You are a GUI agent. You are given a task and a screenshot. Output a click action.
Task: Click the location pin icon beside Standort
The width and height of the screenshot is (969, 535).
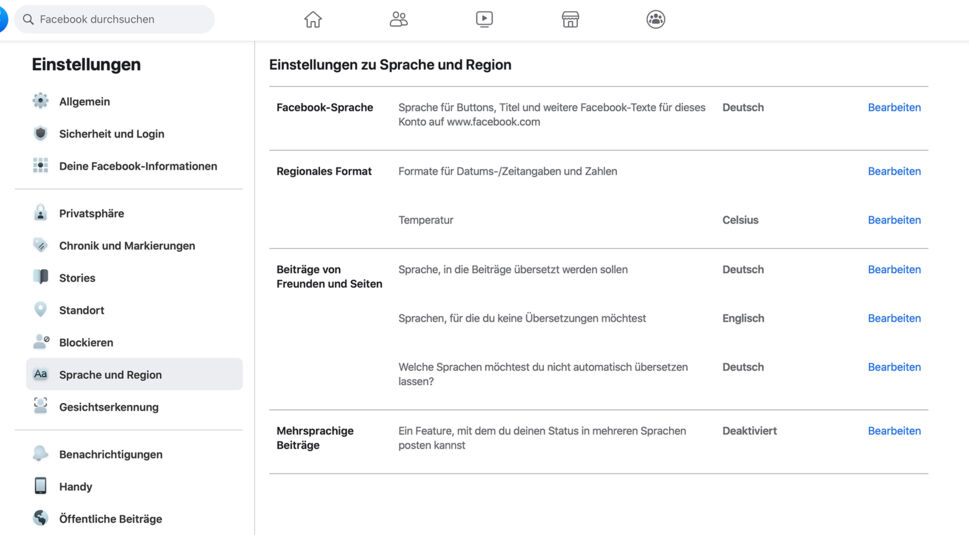40,309
